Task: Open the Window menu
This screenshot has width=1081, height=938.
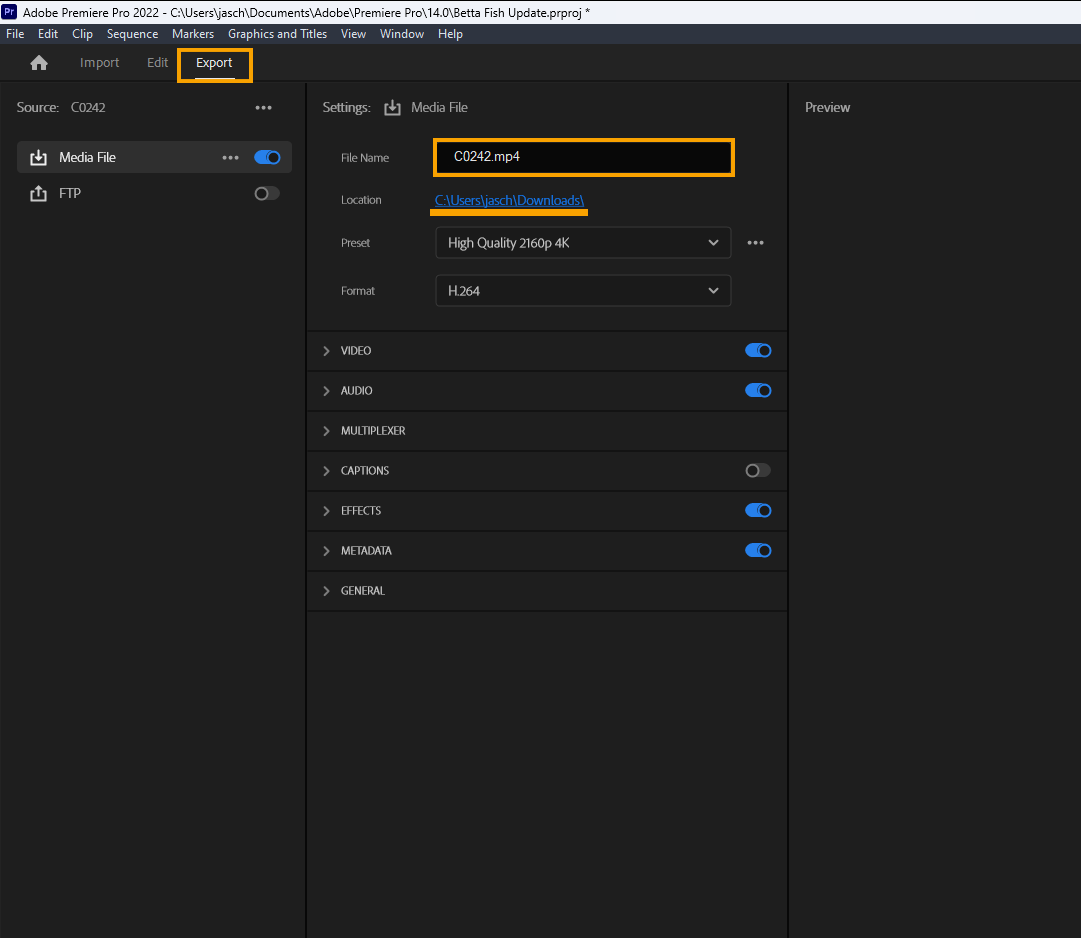Action: click(x=402, y=34)
